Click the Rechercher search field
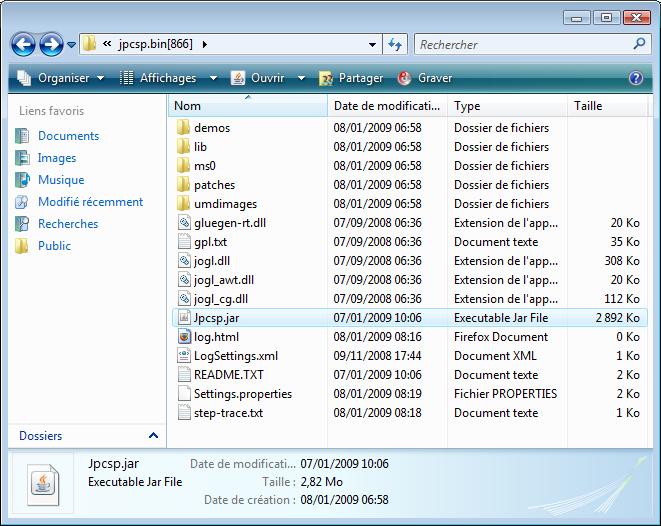The height and width of the screenshot is (526, 661). click(x=523, y=44)
